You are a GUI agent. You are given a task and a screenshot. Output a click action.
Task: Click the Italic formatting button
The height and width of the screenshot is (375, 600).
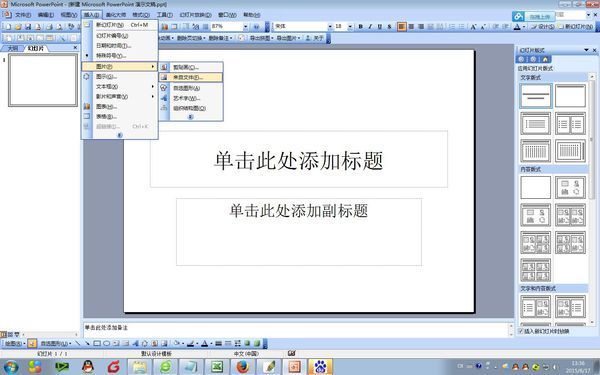point(370,26)
